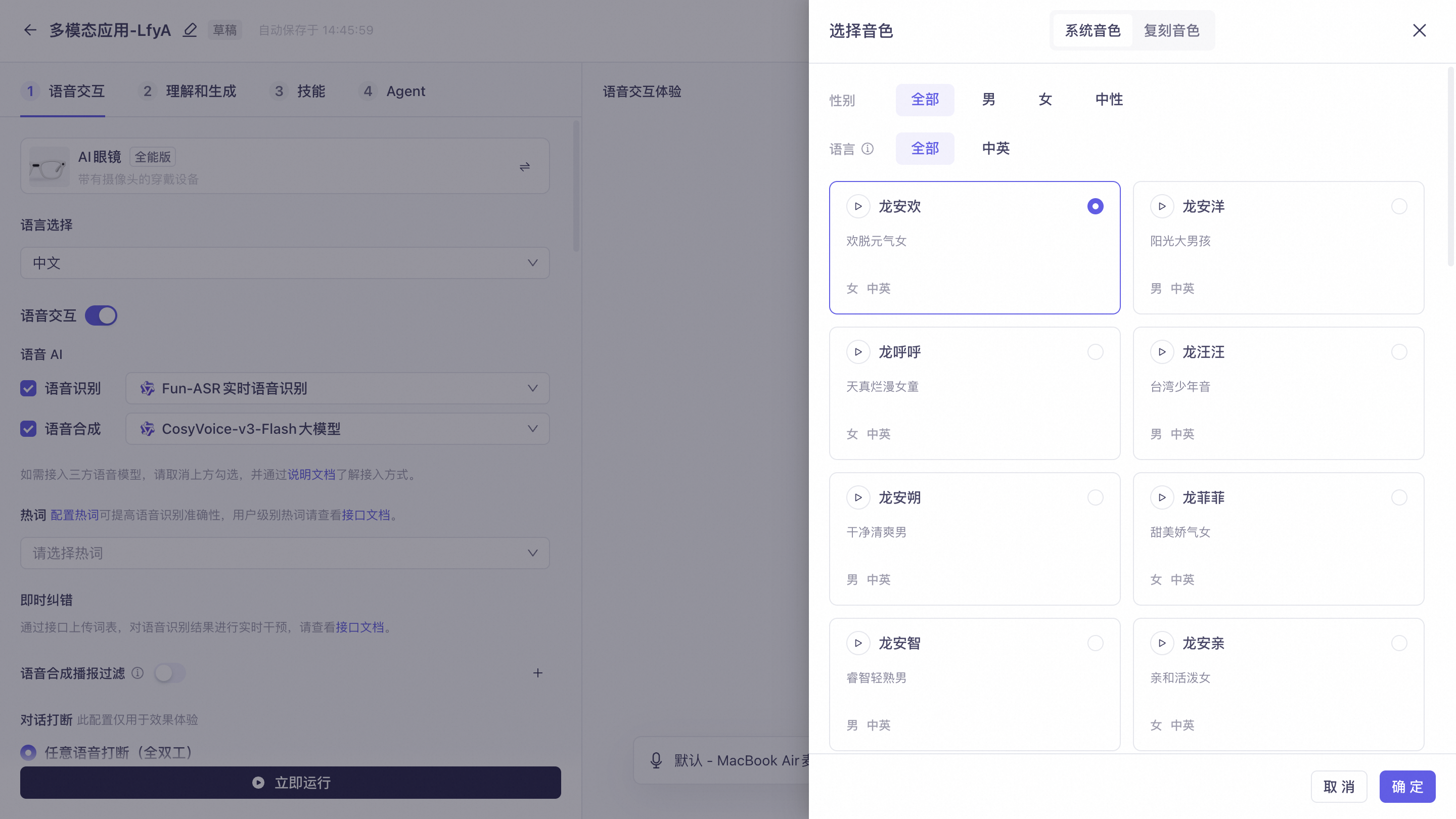
Task: Select the 龙安欢 radio button
Action: (x=1095, y=206)
